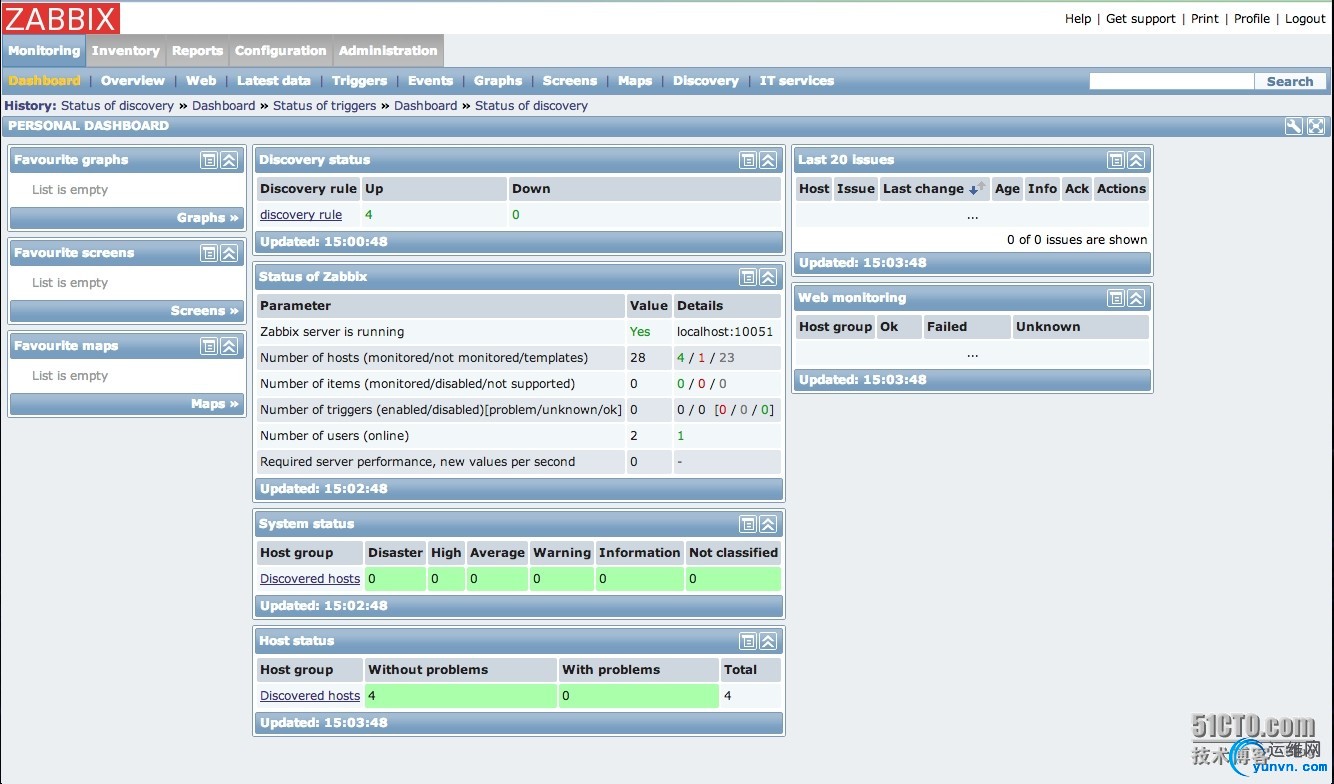Open the Favourite graphs widget menu icon
The image size is (1334, 784).
pos(209,160)
